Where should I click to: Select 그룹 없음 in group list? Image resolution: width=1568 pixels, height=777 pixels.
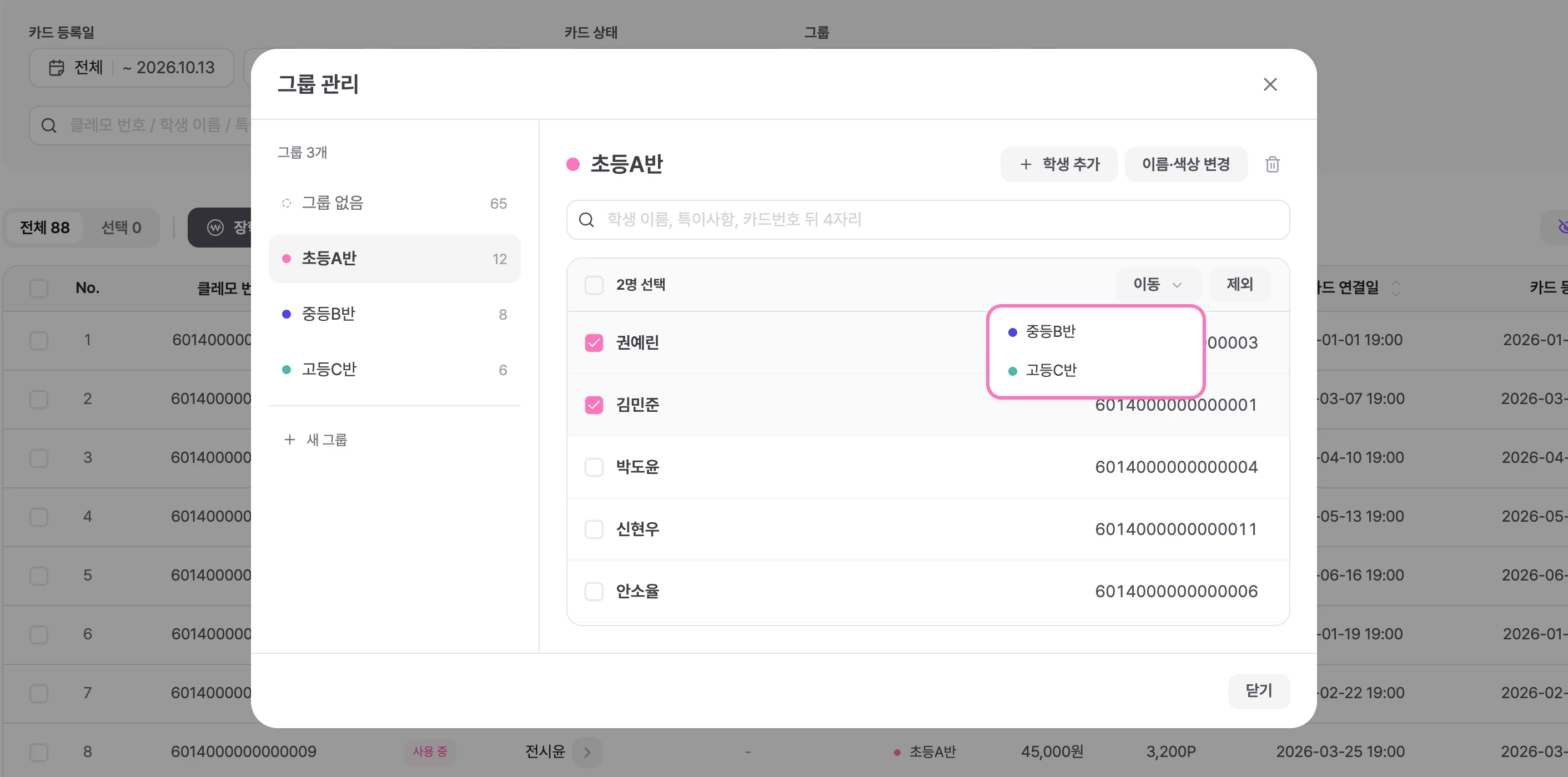394,203
